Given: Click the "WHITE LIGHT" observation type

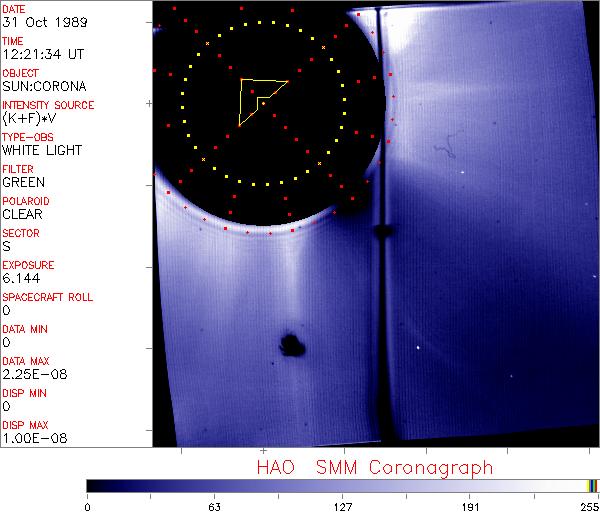Looking at the screenshot, I should pyautogui.click(x=41, y=150).
